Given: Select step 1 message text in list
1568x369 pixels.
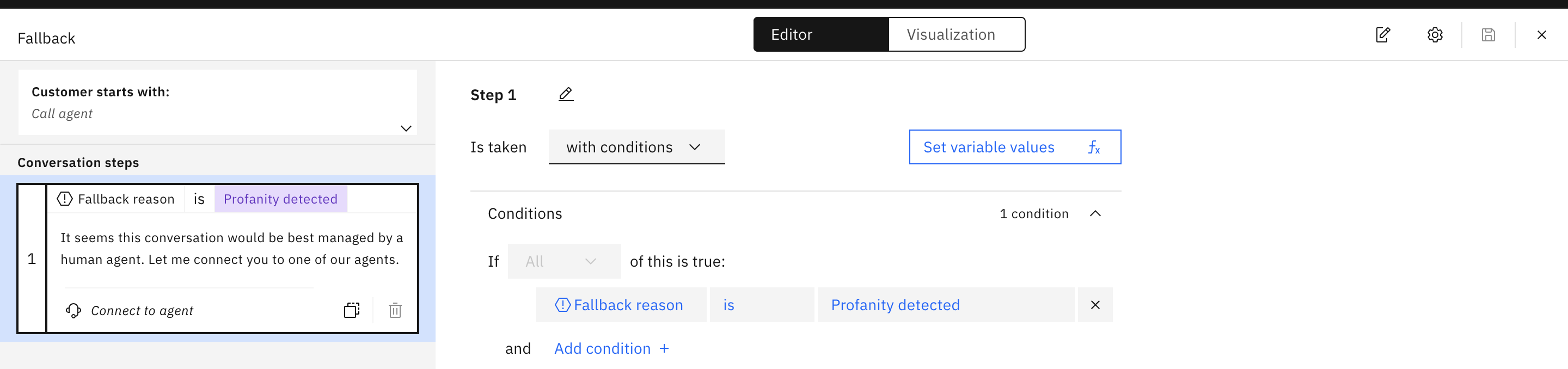Looking at the screenshot, I should [x=231, y=248].
